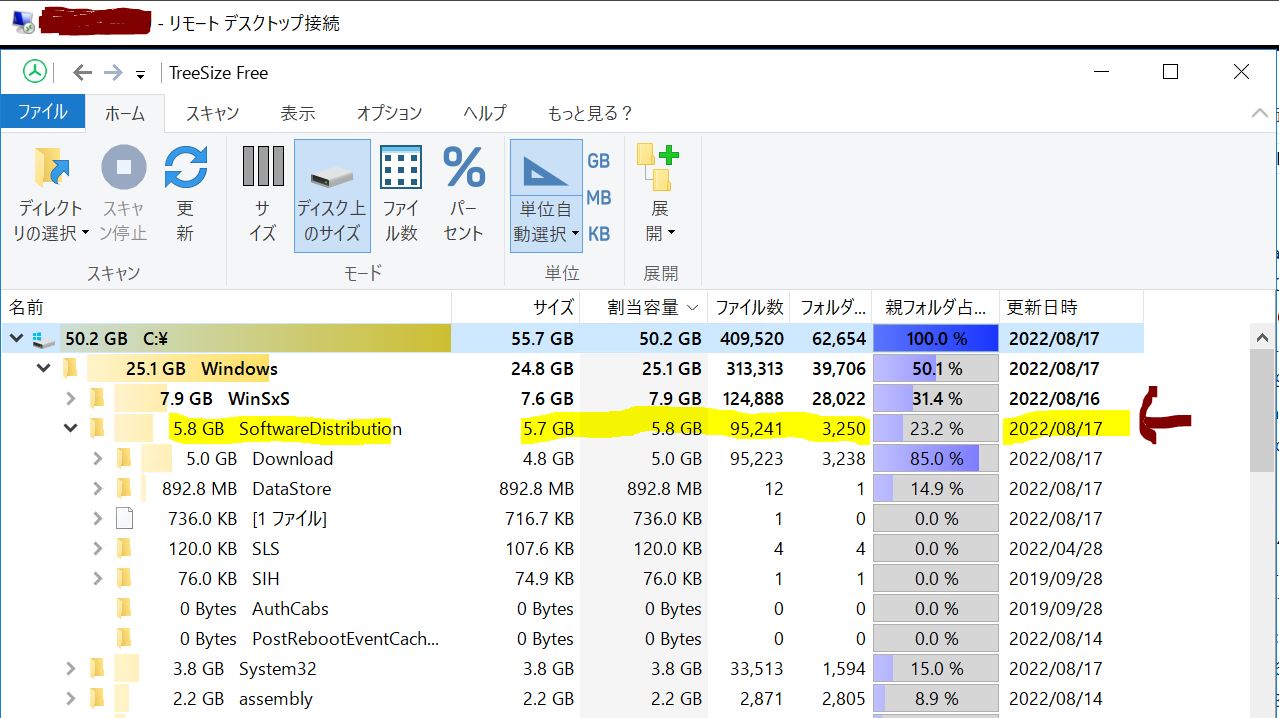Sort by the Allocated column header
This screenshot has width=1279, height=718.
click(x=643, y=308)
